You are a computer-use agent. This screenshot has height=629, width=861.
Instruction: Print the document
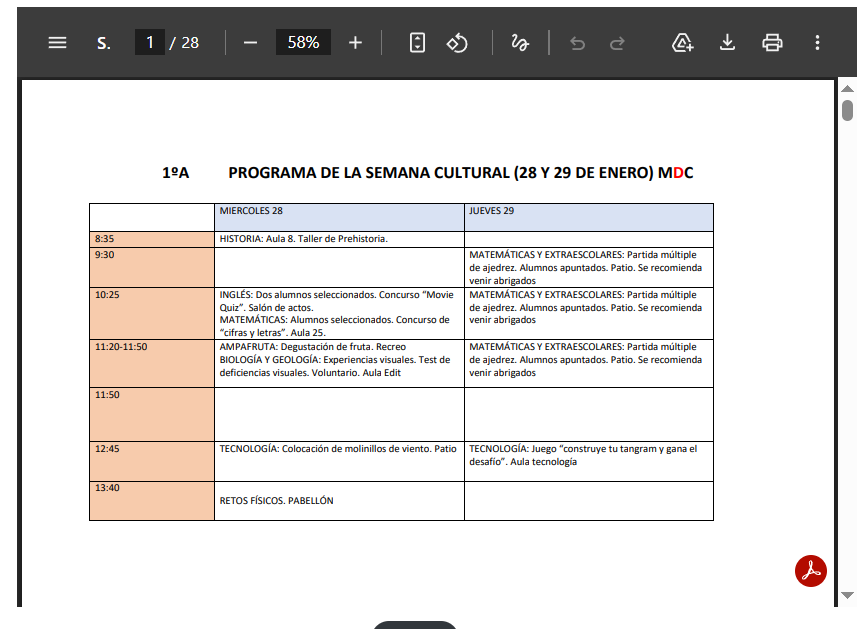point(772,42)
